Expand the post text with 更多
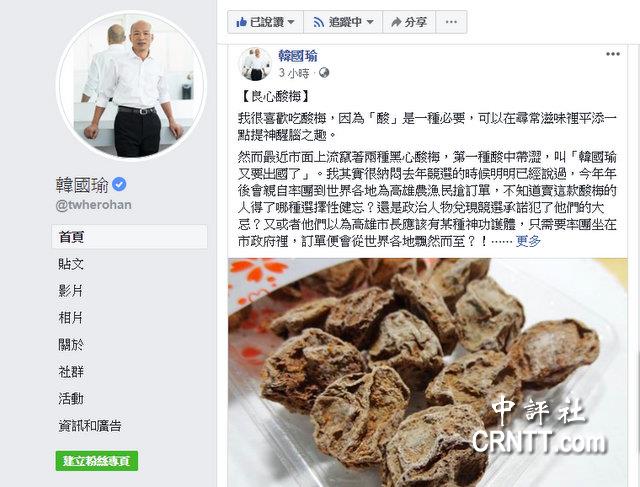640x487 pixels. 529,241
